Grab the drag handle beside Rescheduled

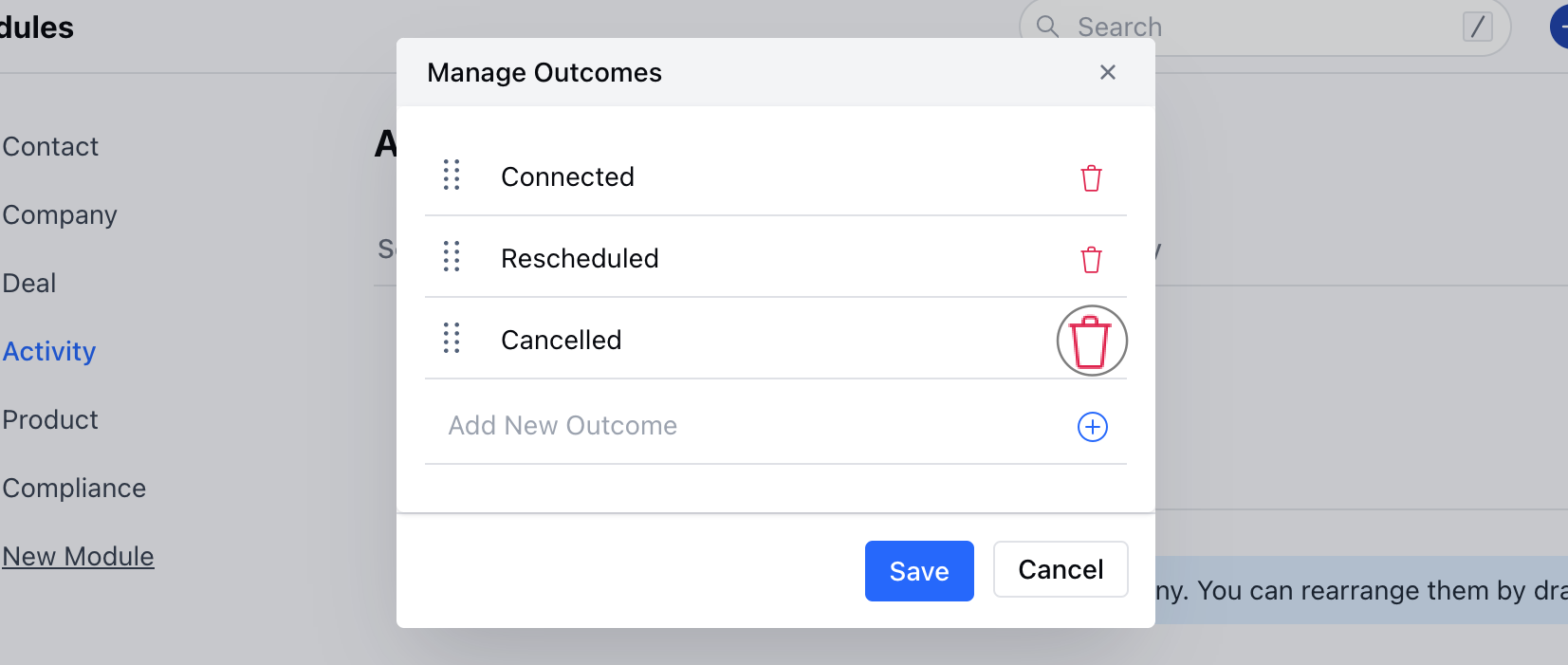click(x=452, y=256)
